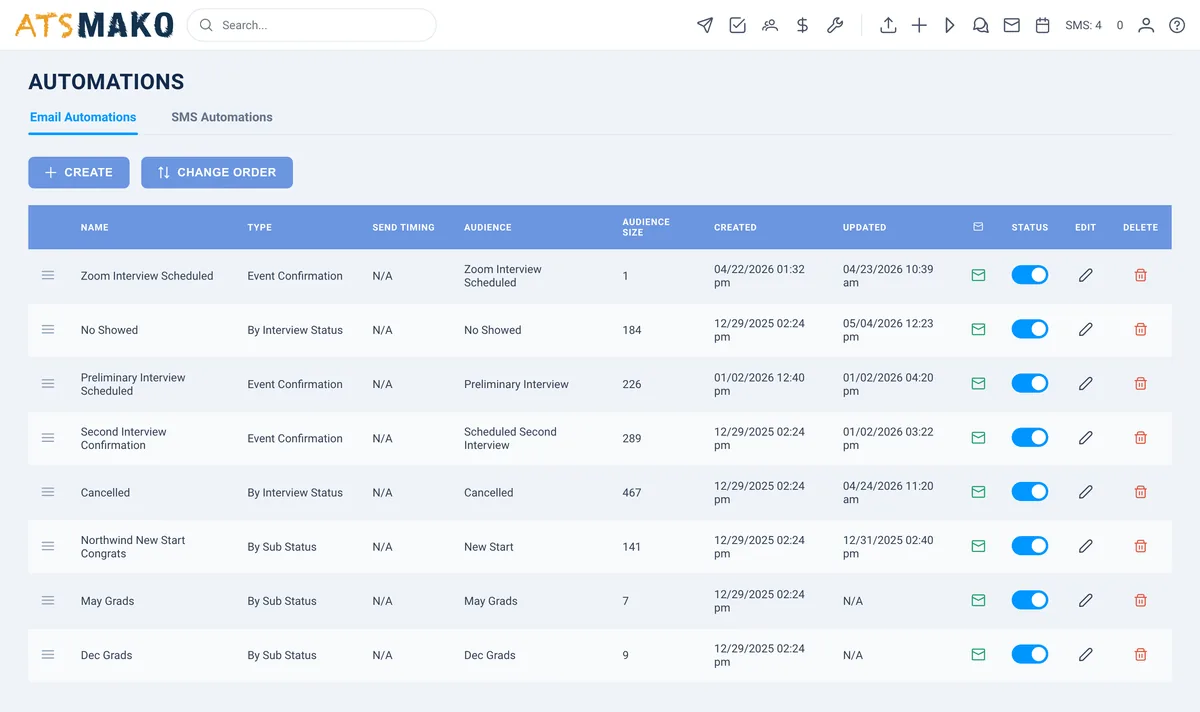The height and width of the screenshot is (712, 1200).
Task: Click green envelope for Cancelled row
Action: (x=978, y=492)
